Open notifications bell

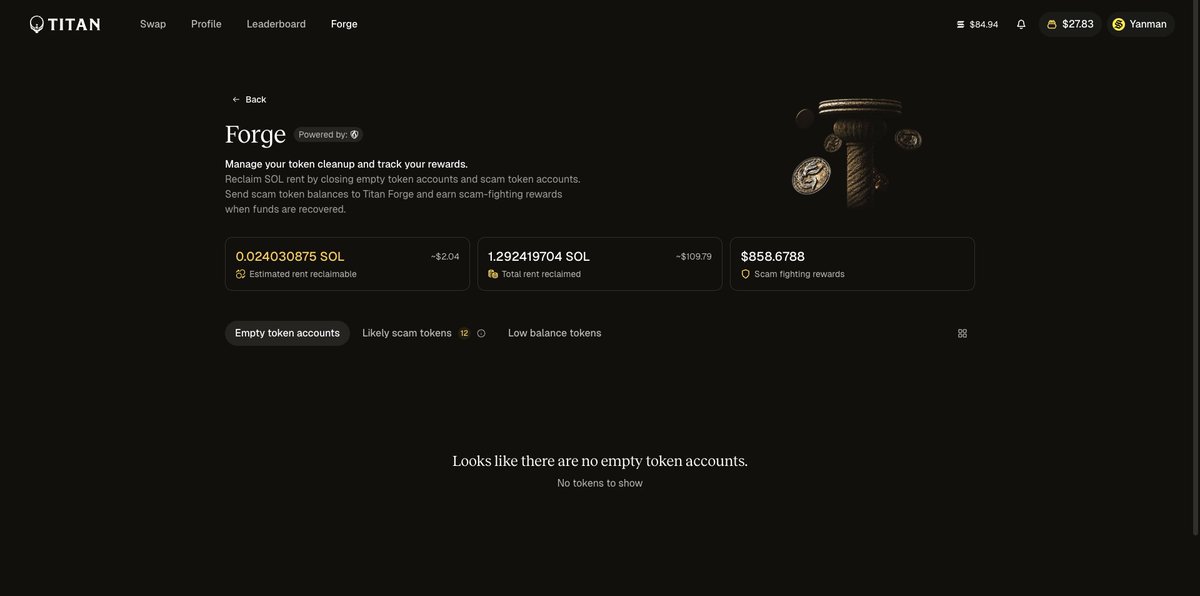coord(1021,24)
